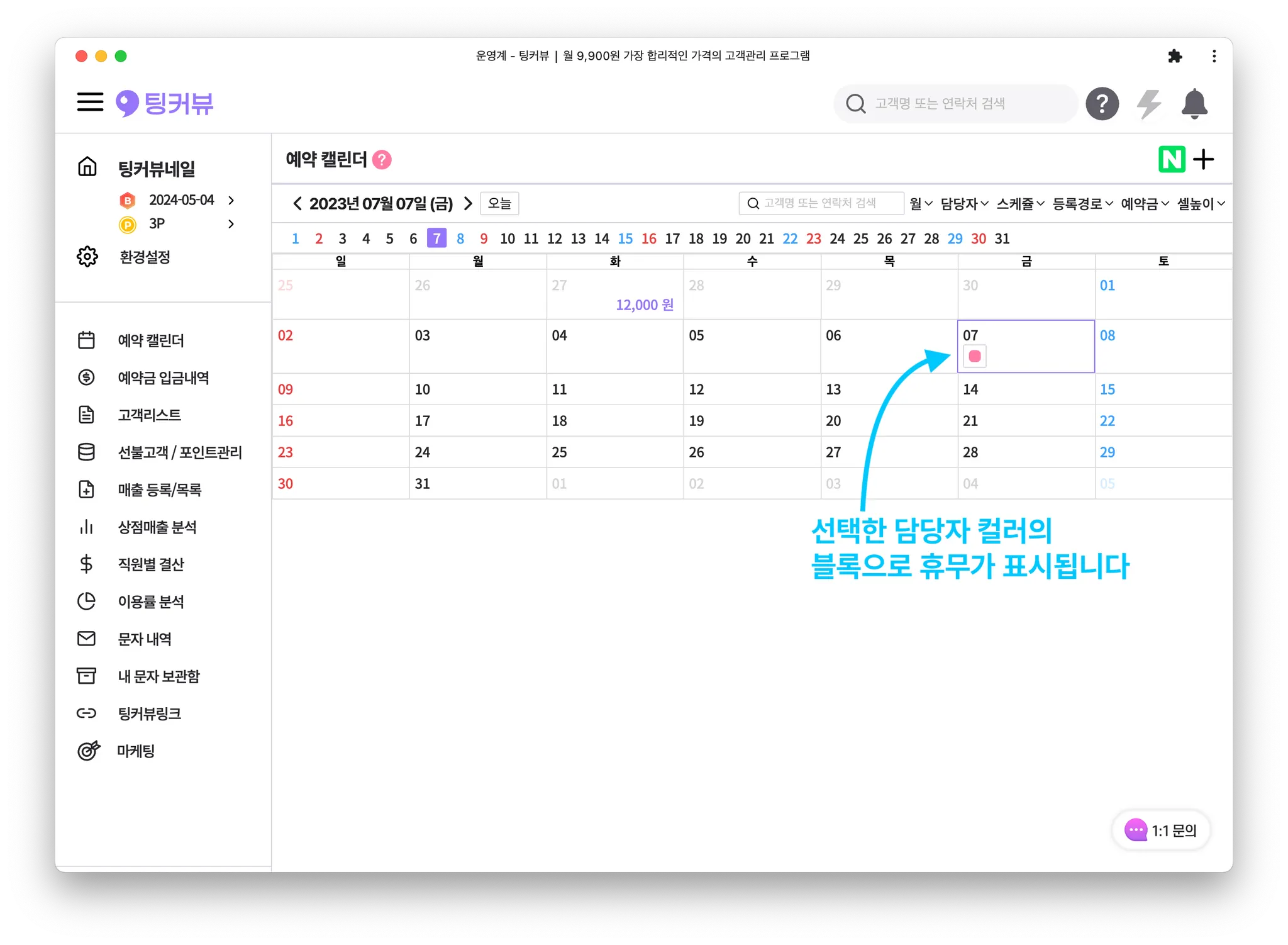This screenshot has width=1288, height=945.
Task: Select 매출 등록/목록 in sidebar menu
Action: click(x=159, y=489)
